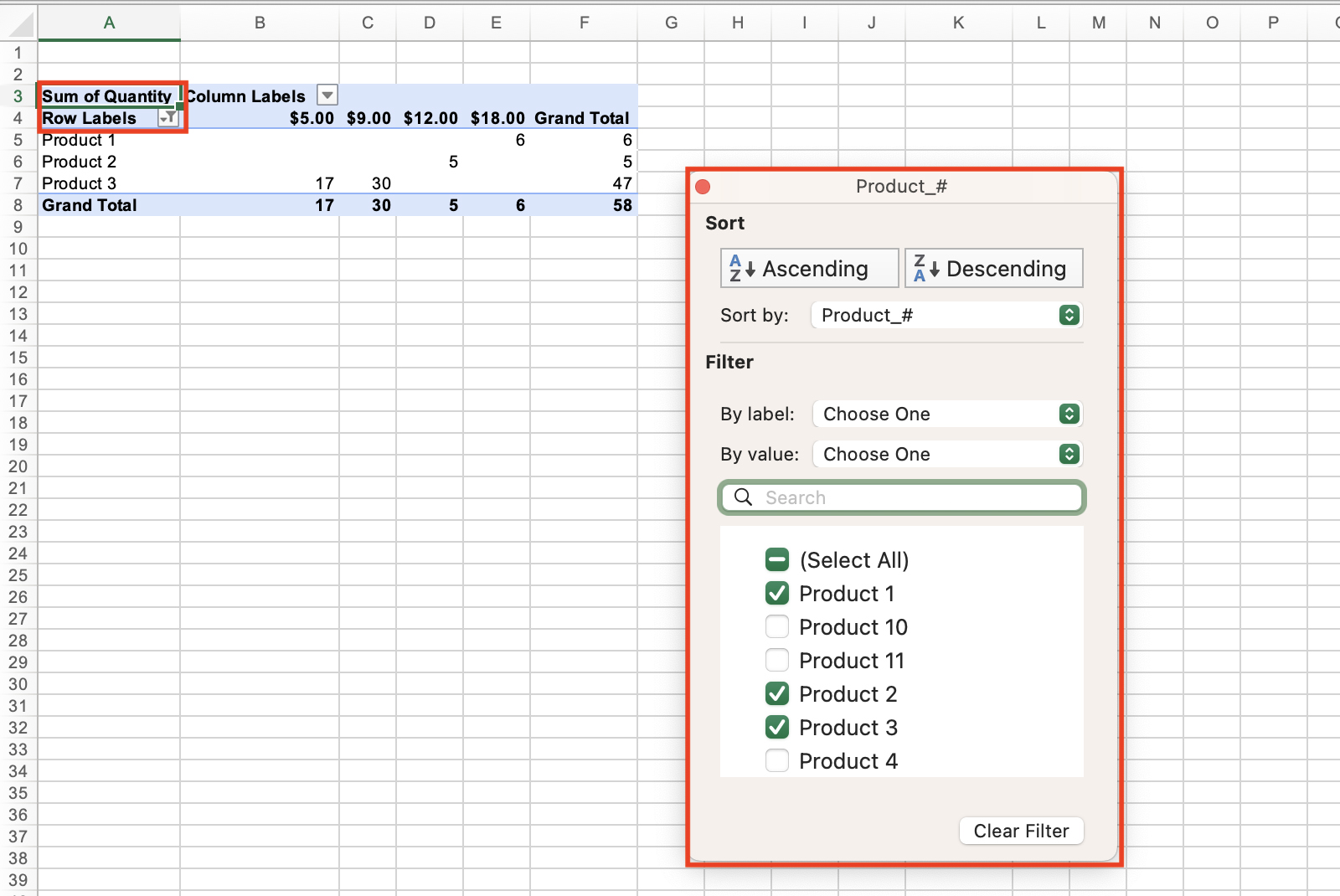Click the Grand Total row label
Viewport: 1340px width, 896px height.
pos(89,205)
